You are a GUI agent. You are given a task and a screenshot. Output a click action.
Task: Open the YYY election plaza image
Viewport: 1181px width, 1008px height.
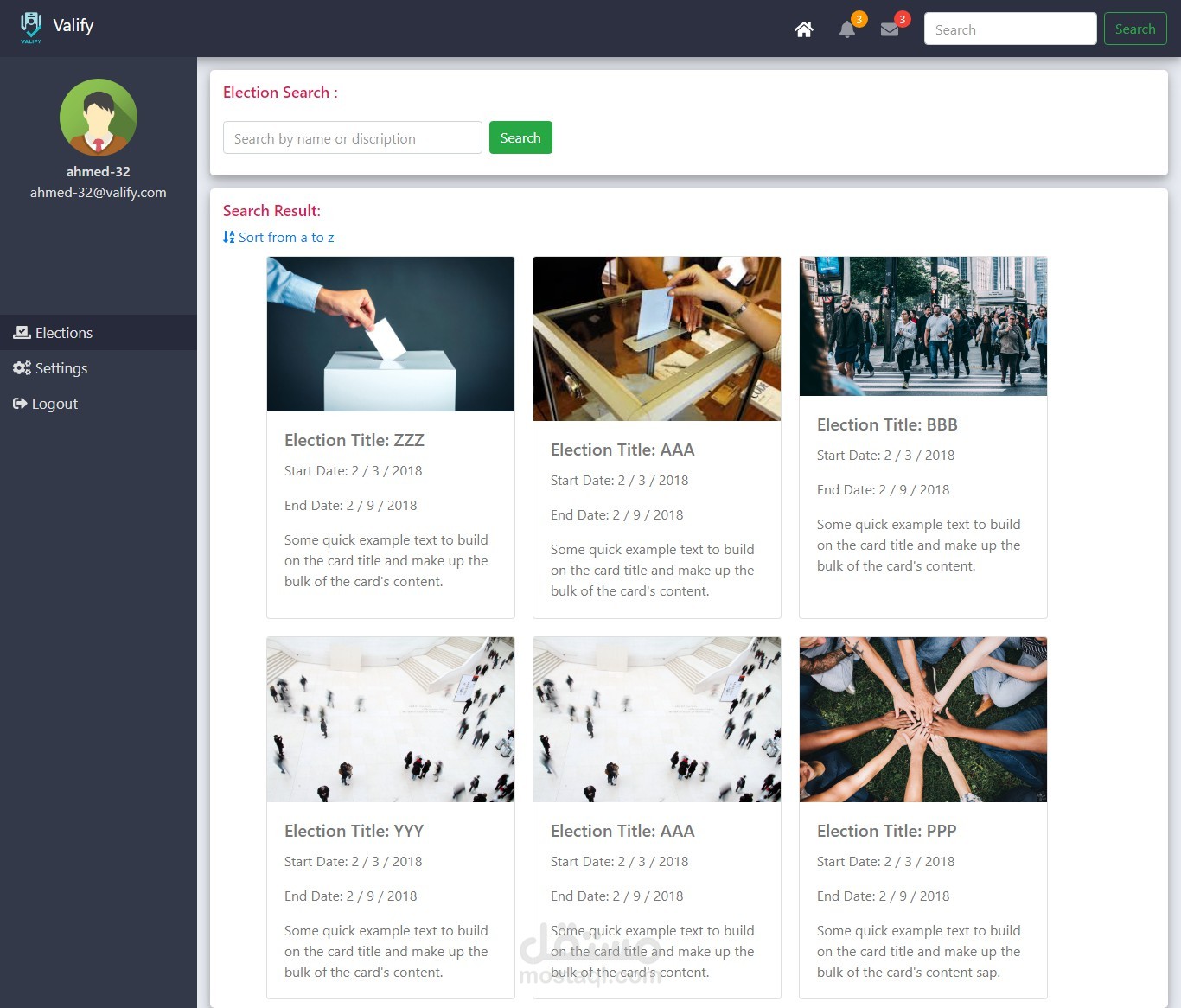pyautogui.click(x=391, y=719)
